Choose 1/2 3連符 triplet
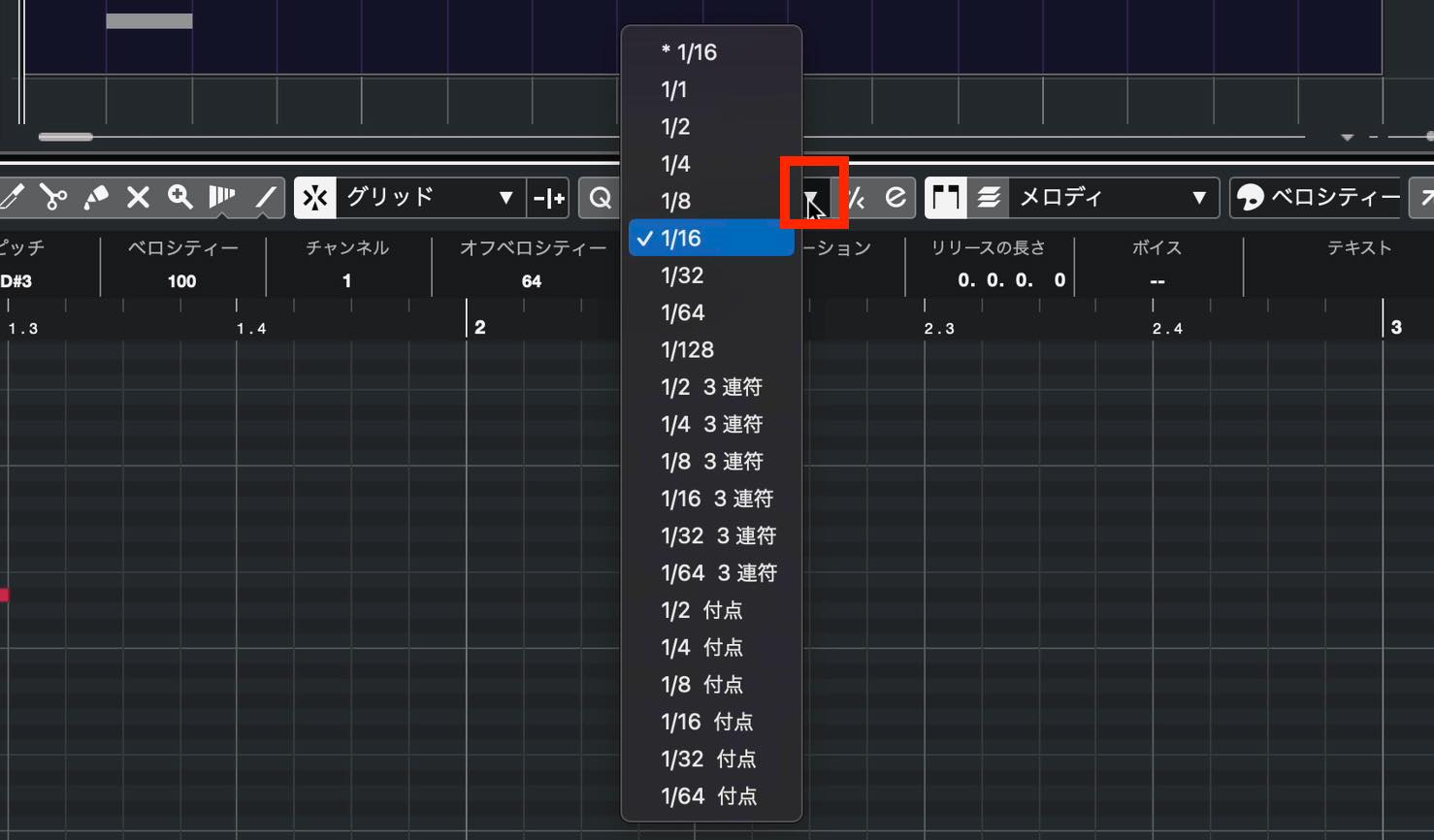Image resolution: width=1434 pixels, height=840 pixels. coord(711,387)
